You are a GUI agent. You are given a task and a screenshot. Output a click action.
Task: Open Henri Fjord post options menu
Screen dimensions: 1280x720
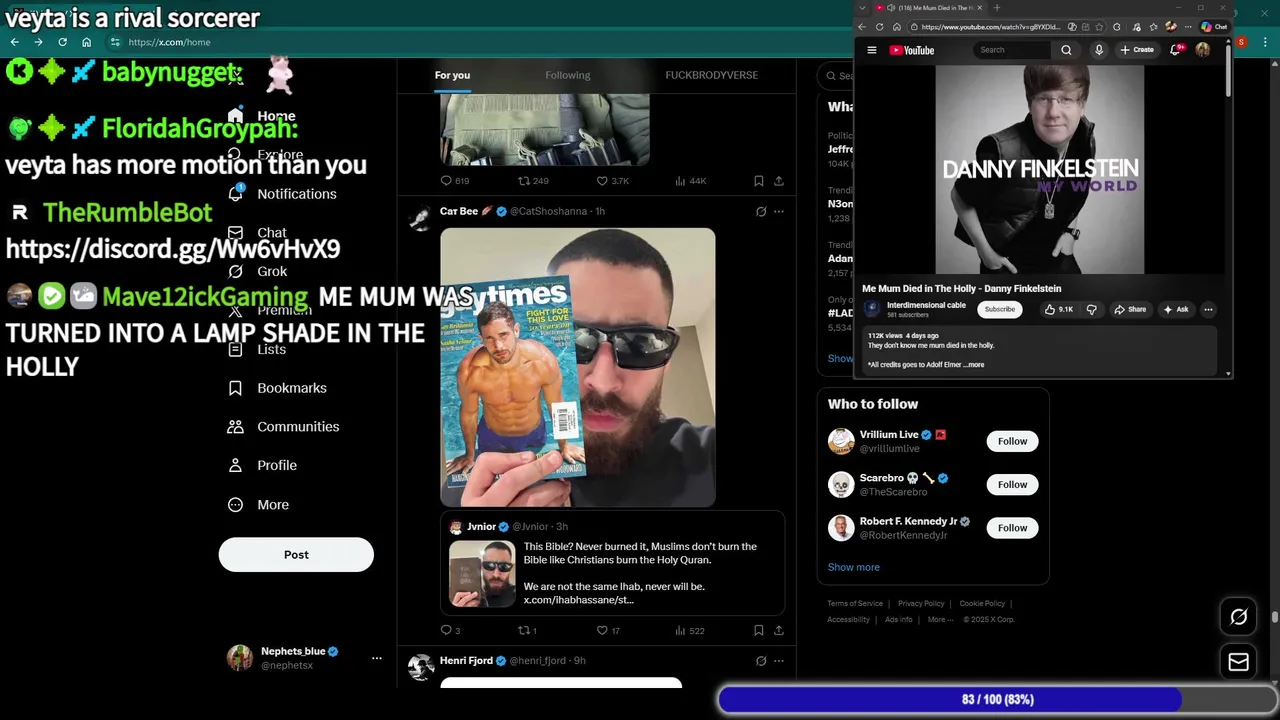[x=779, y=661]
